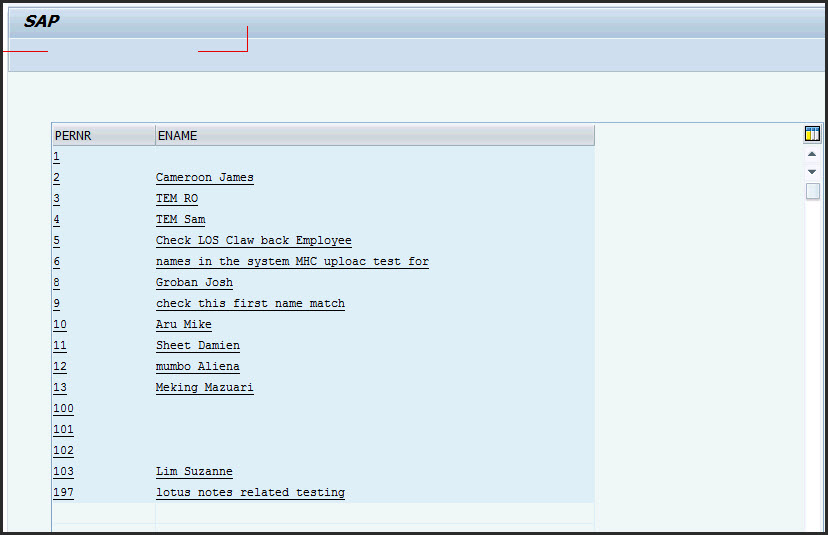Viewport: 828px width, 535px height.
Task: Click the scroll down arrow
Action: [812, 172]
